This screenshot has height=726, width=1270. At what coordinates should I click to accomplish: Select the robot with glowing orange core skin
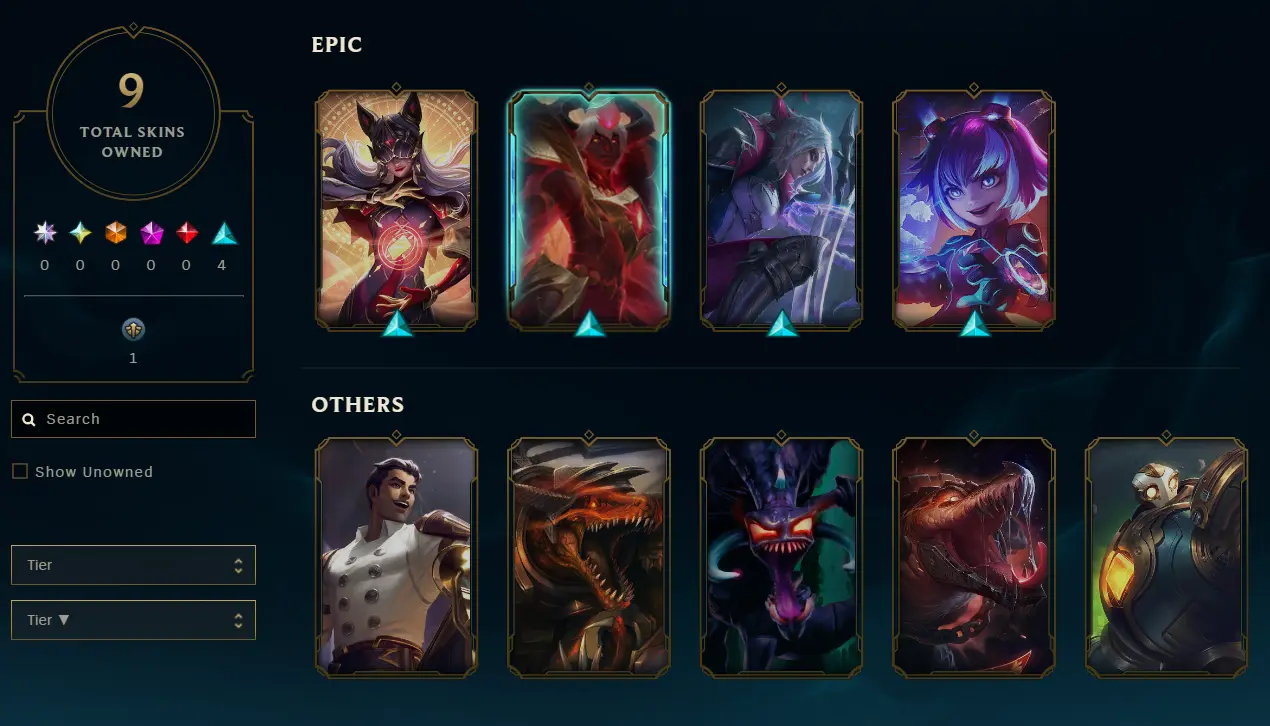1166,556
